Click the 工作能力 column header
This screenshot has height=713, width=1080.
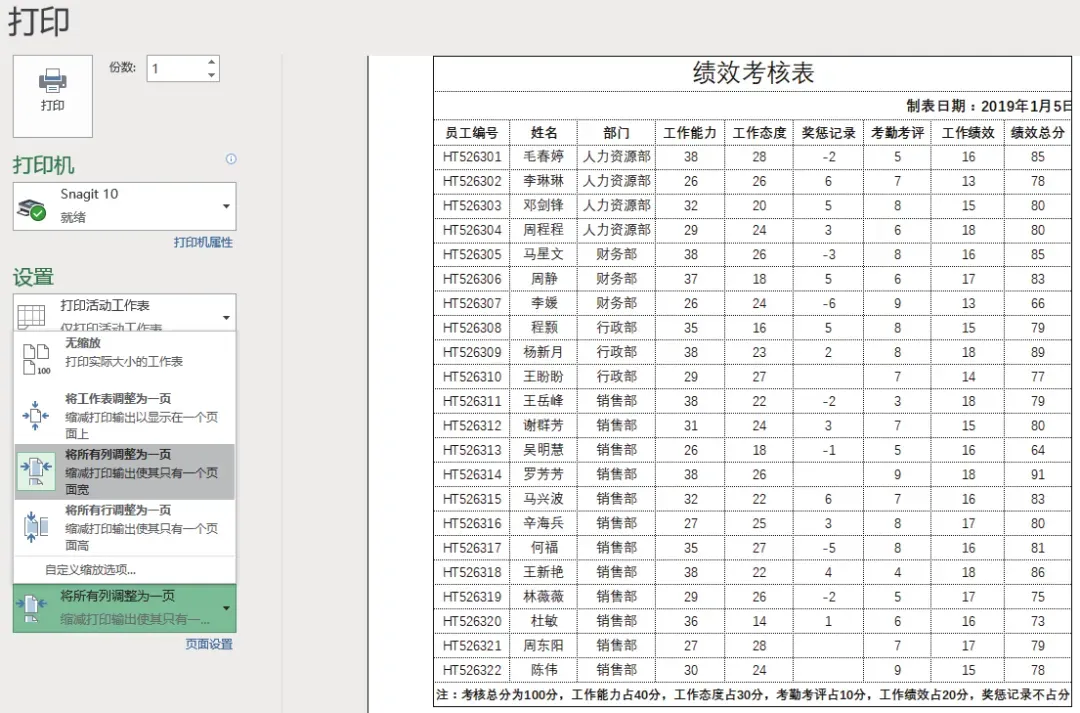tap(690, 132)
